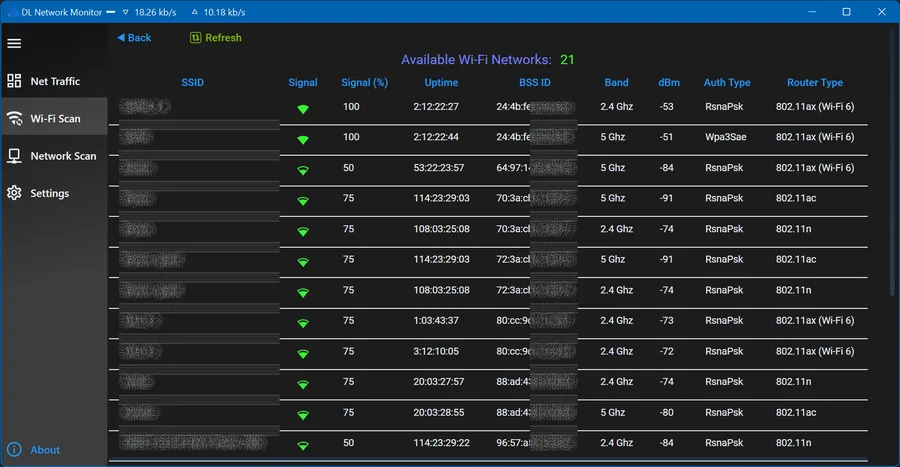The image size is (900, 467).
Task: Sort by the Uptime column header
Action: pyautogui.click(x=441, y=82)
